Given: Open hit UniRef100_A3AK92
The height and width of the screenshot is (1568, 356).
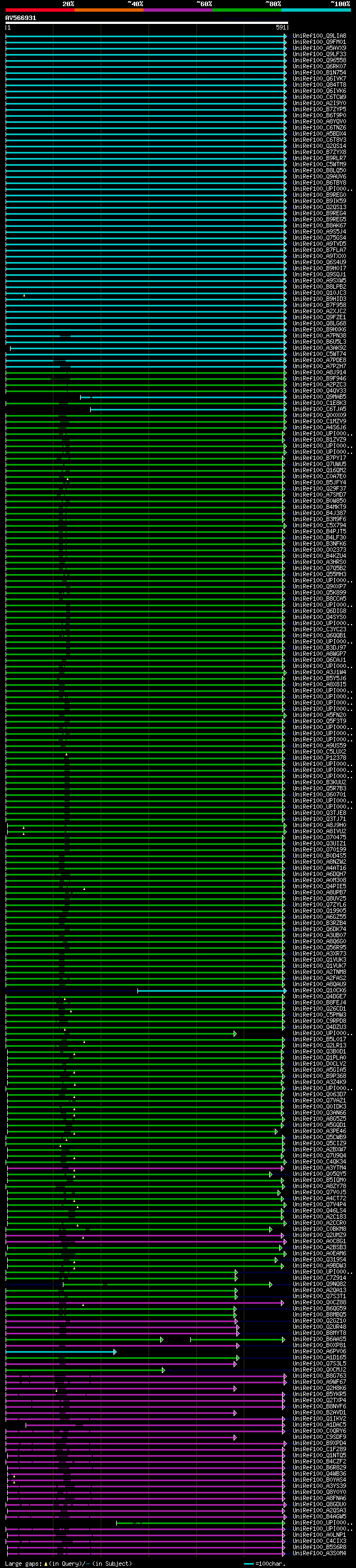Looking at the screenshot, I should (319, 348).
